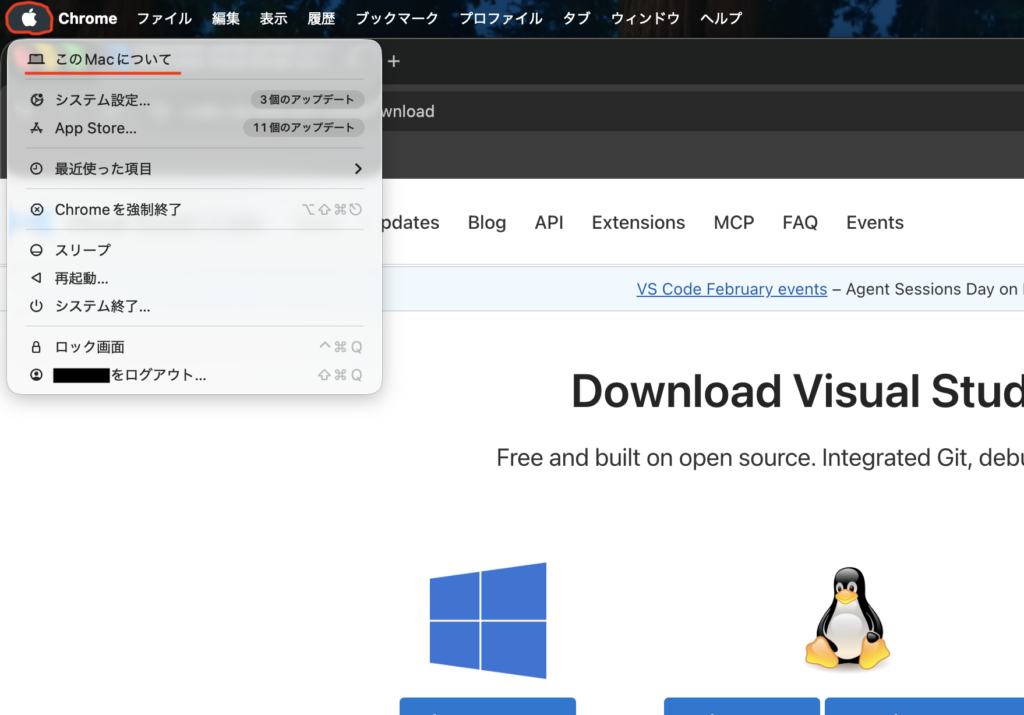Open App Store from Apple menu
Viewport: 1024px width, 715px height.
(x=95, y=128)
